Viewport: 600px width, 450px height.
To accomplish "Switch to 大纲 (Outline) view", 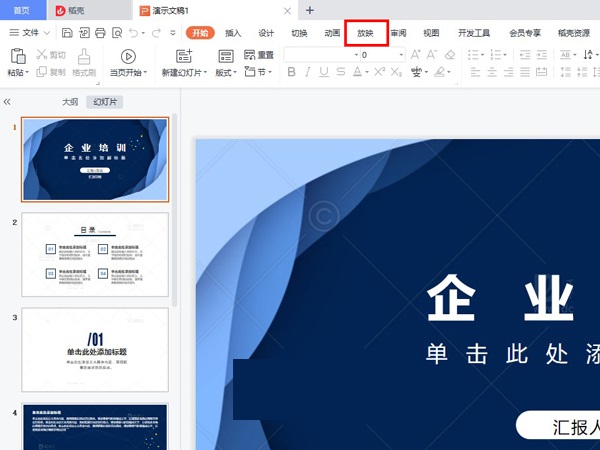I will tap(69, 102).
